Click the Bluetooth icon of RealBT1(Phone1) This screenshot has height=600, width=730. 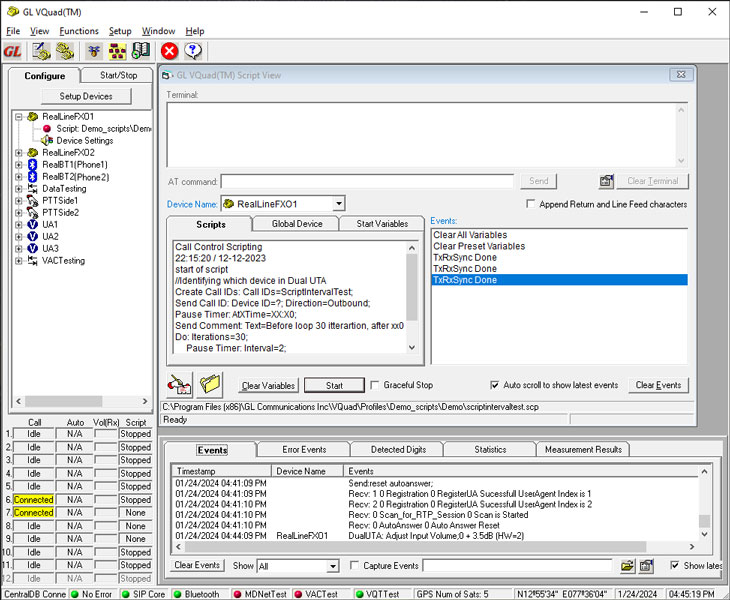tap(33, 164)
